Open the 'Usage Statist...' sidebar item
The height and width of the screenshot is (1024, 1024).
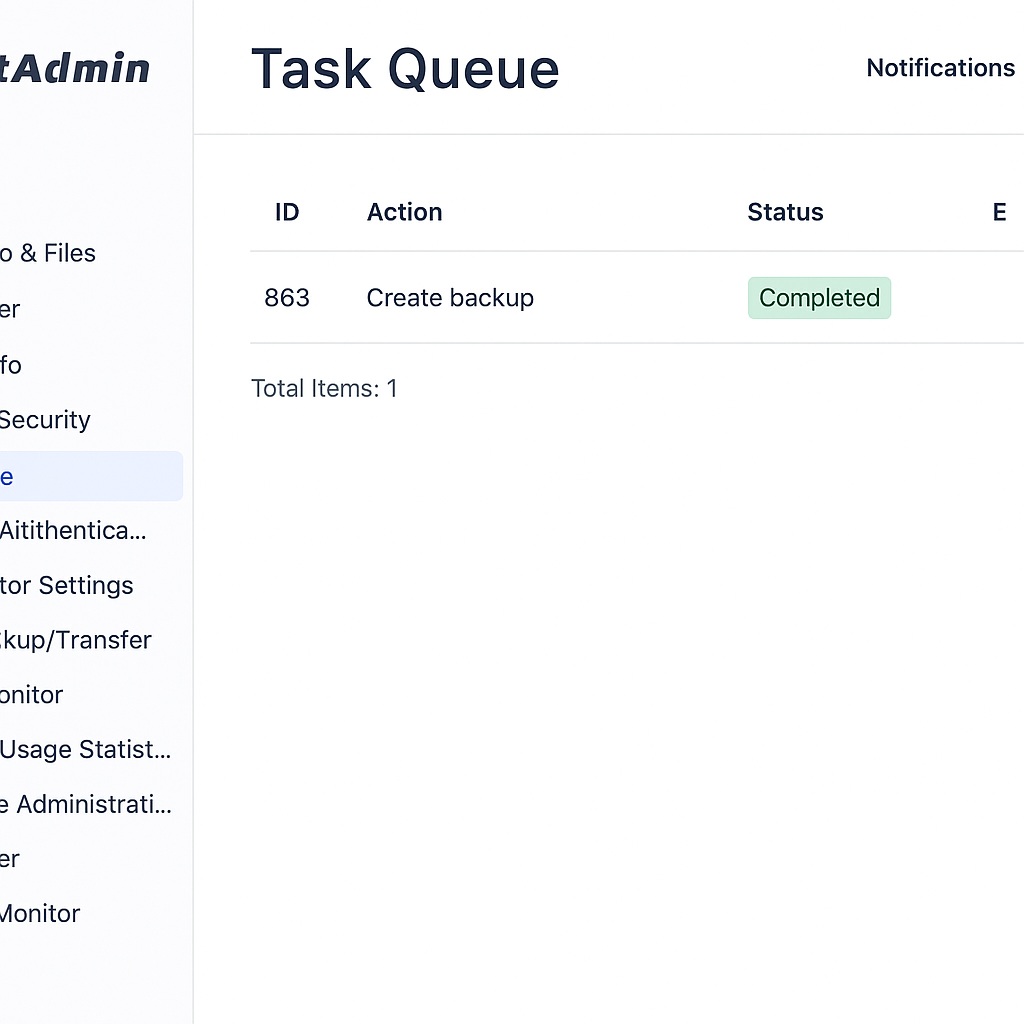tap(85, 749)
